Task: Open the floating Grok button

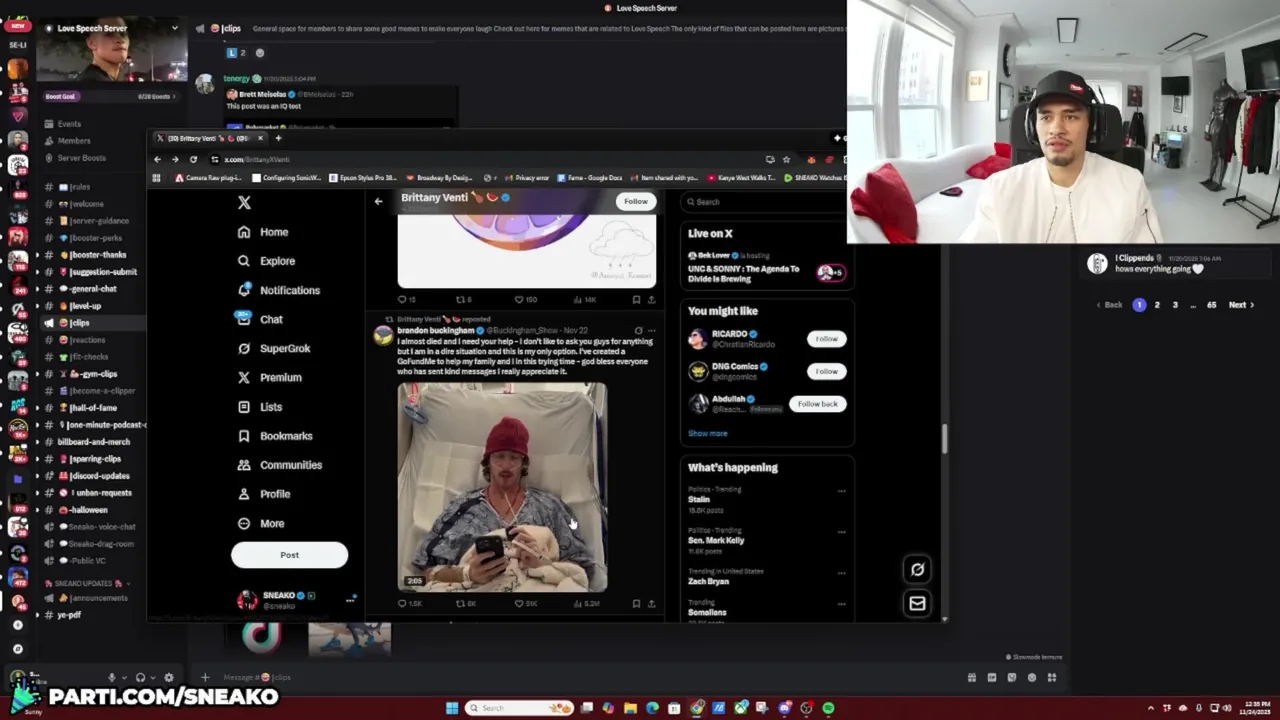Action: [x=917, y=569]
